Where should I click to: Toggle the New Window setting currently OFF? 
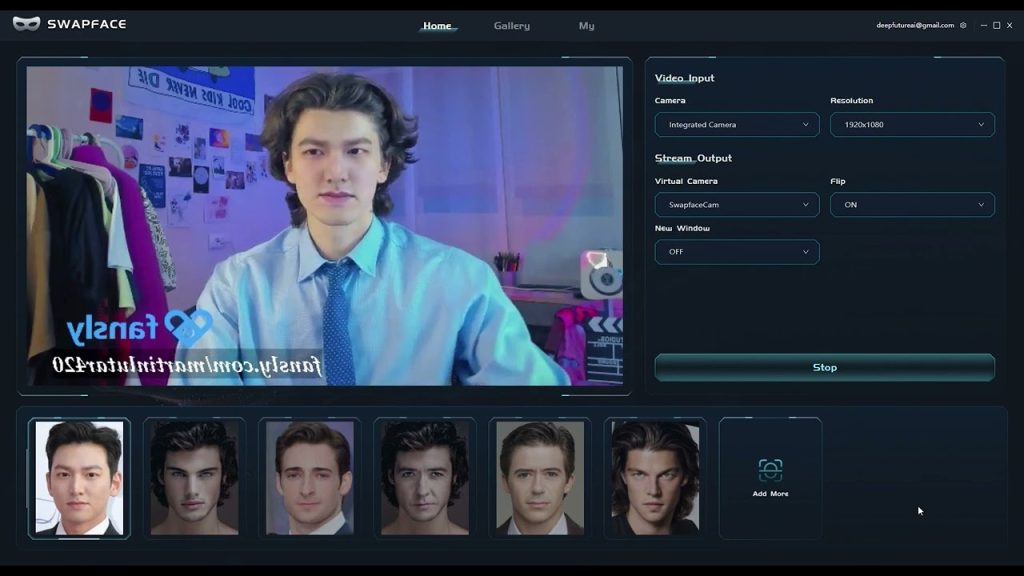coord(737,252)
